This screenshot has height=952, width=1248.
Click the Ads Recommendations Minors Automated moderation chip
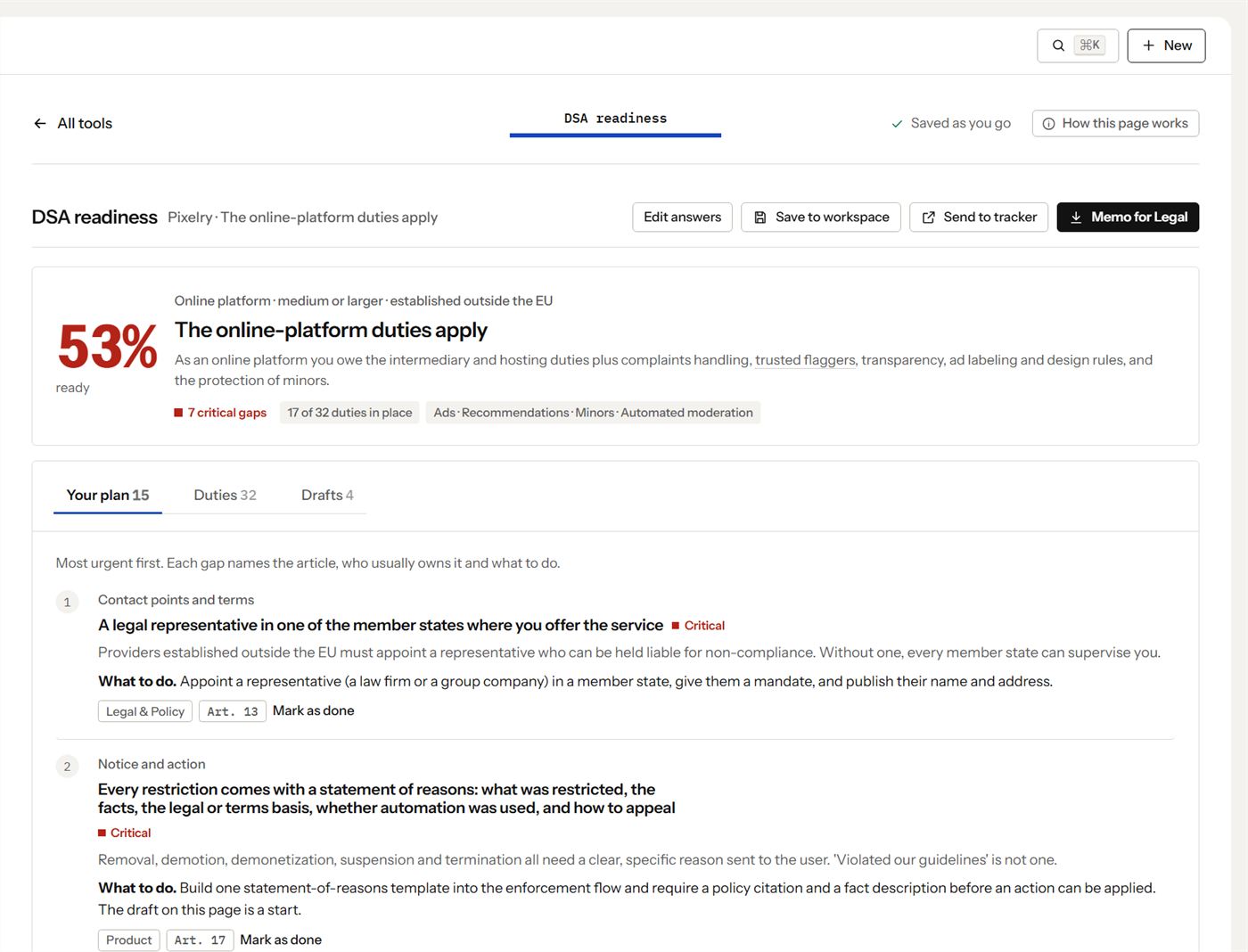click(593, 413)
